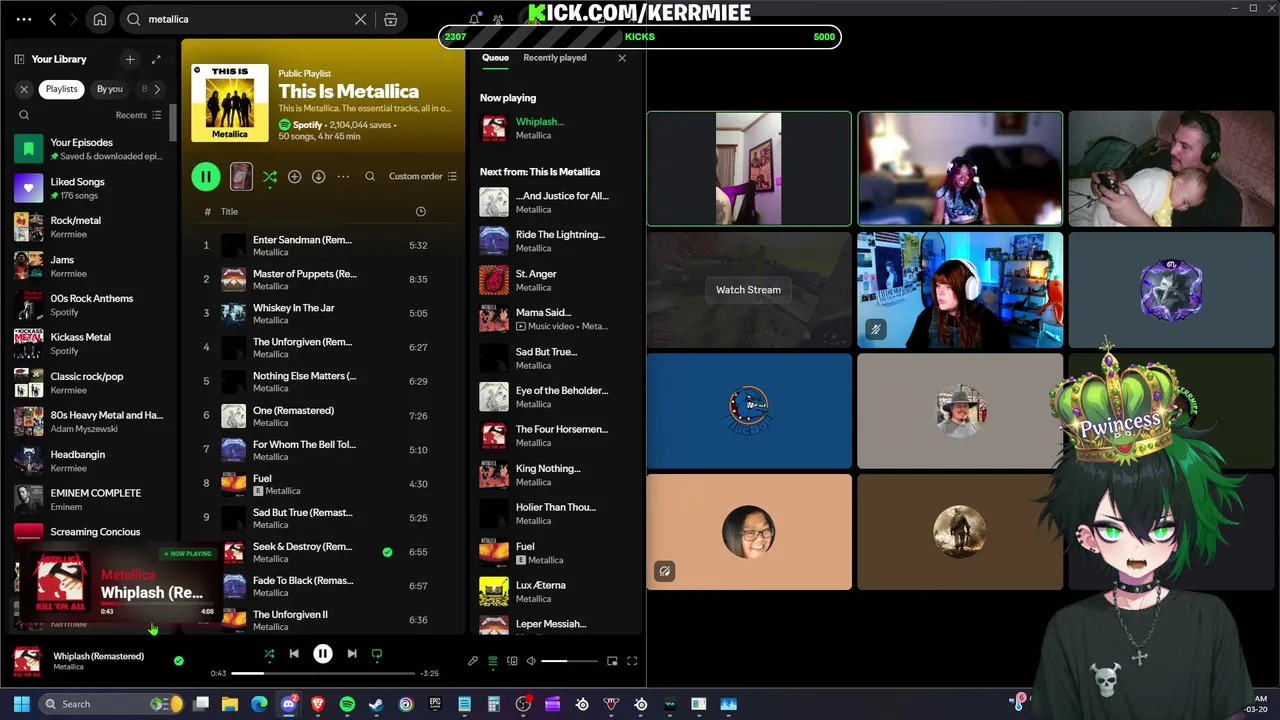Open the Spotify link in playlist header
This screenshot has height=720, width=1280.
click(x=307, y=125)
